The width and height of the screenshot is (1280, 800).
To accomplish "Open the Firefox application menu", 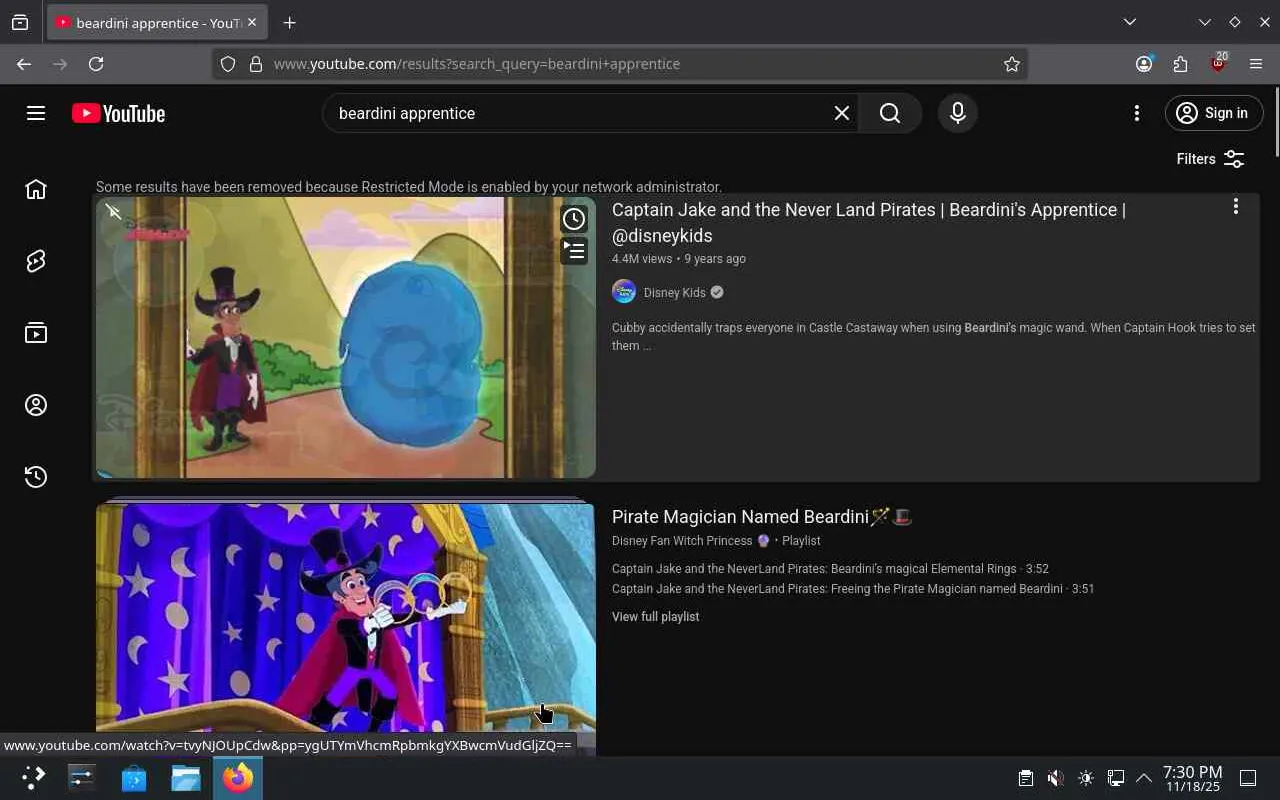I will coord(1256,64).
